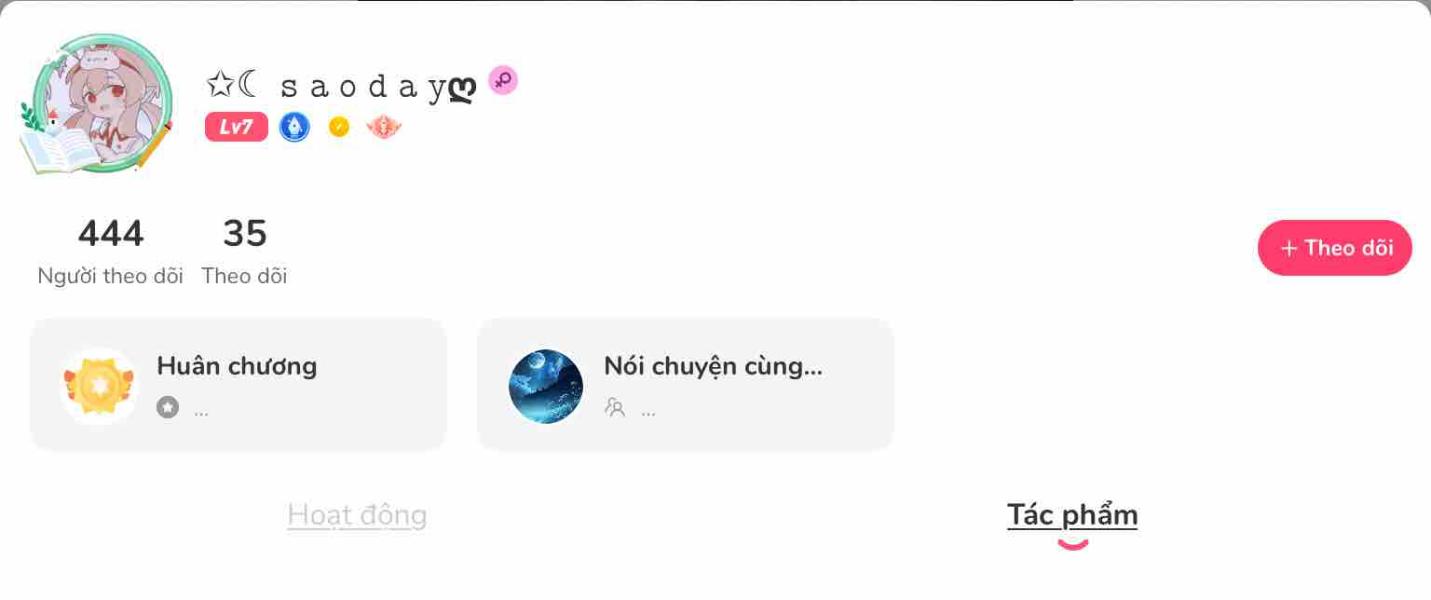Image resolution: width=1431 pixels, height=600 pixels.
Task: Tap the Người theo dõi label
Action: (110, 276)
